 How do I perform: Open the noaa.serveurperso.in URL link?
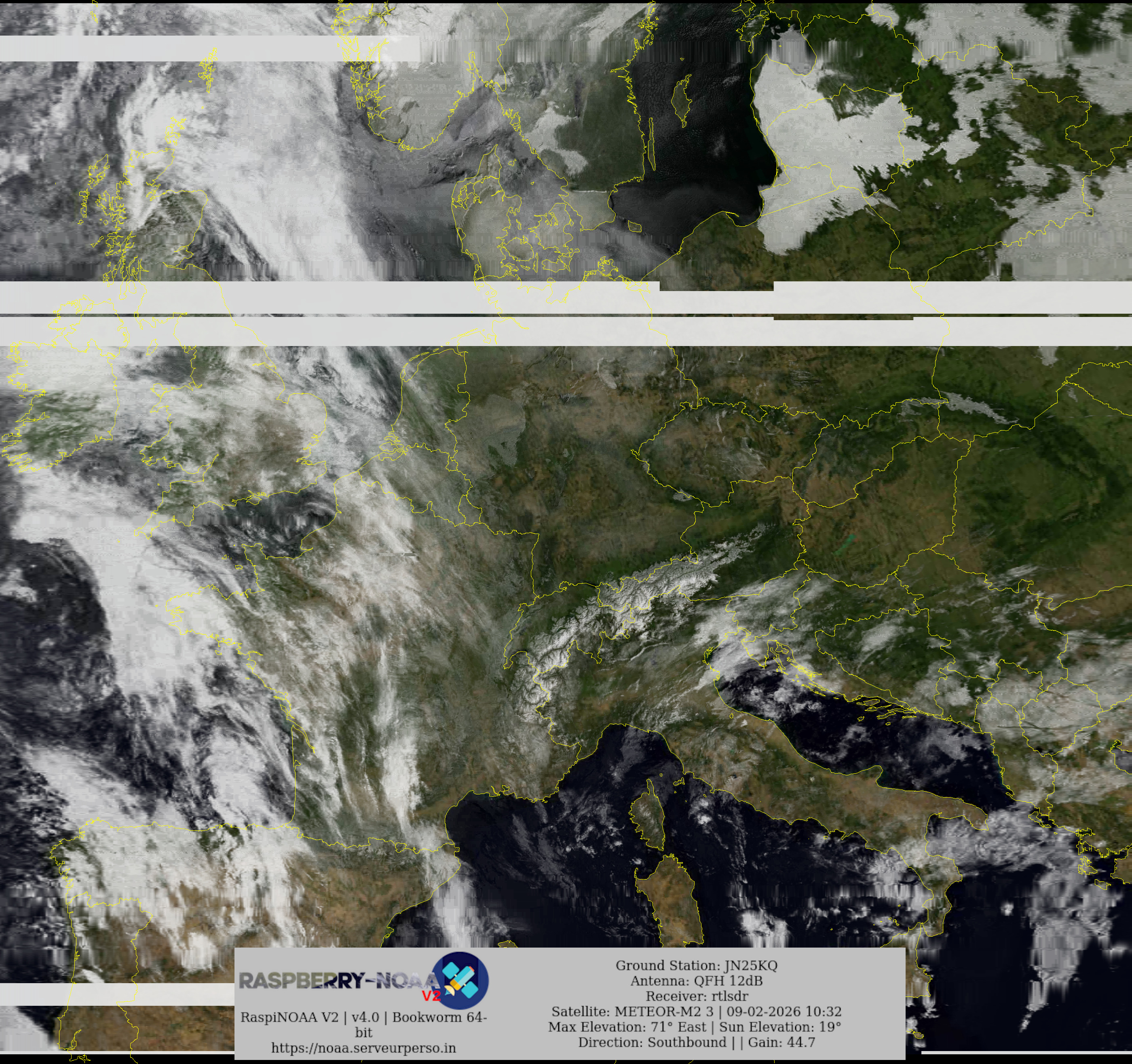coord(363,1048)
